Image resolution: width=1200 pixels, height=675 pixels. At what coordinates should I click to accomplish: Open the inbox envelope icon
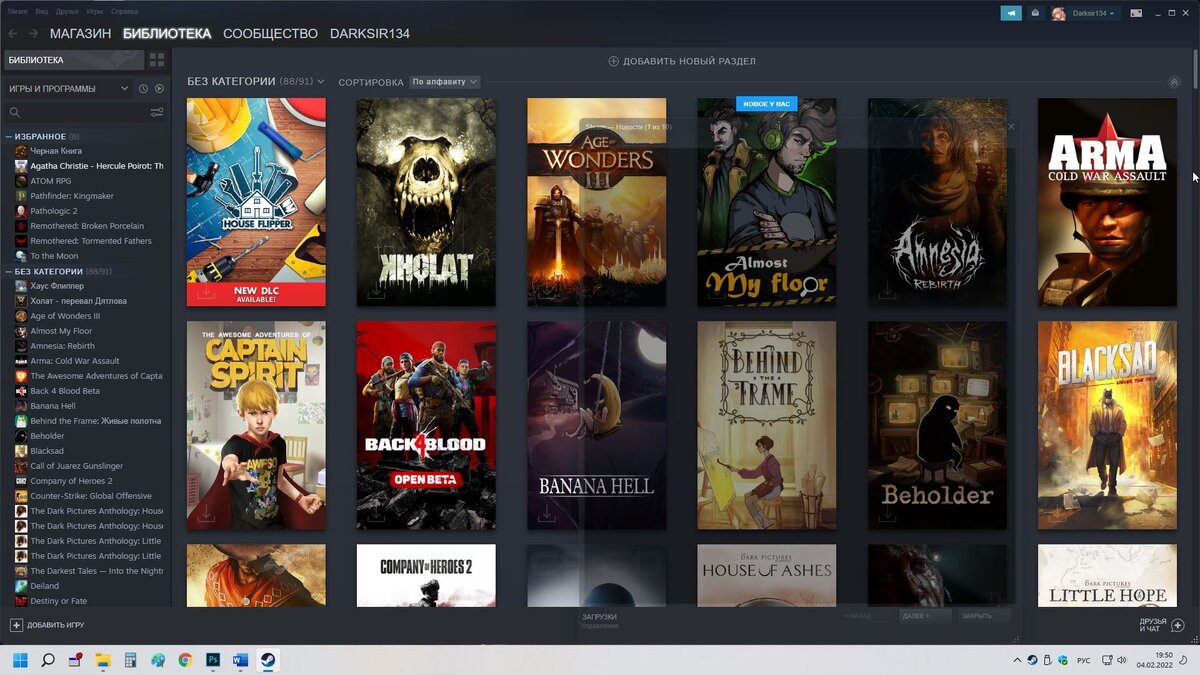click(x=1035, y=13)
